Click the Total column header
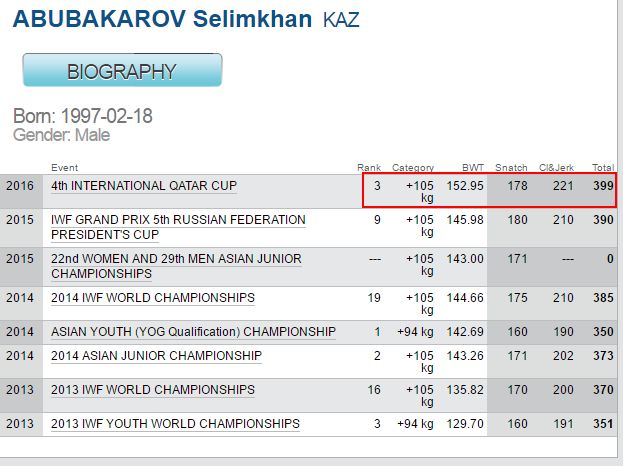 pyautogui.click(x=603, y=167)
